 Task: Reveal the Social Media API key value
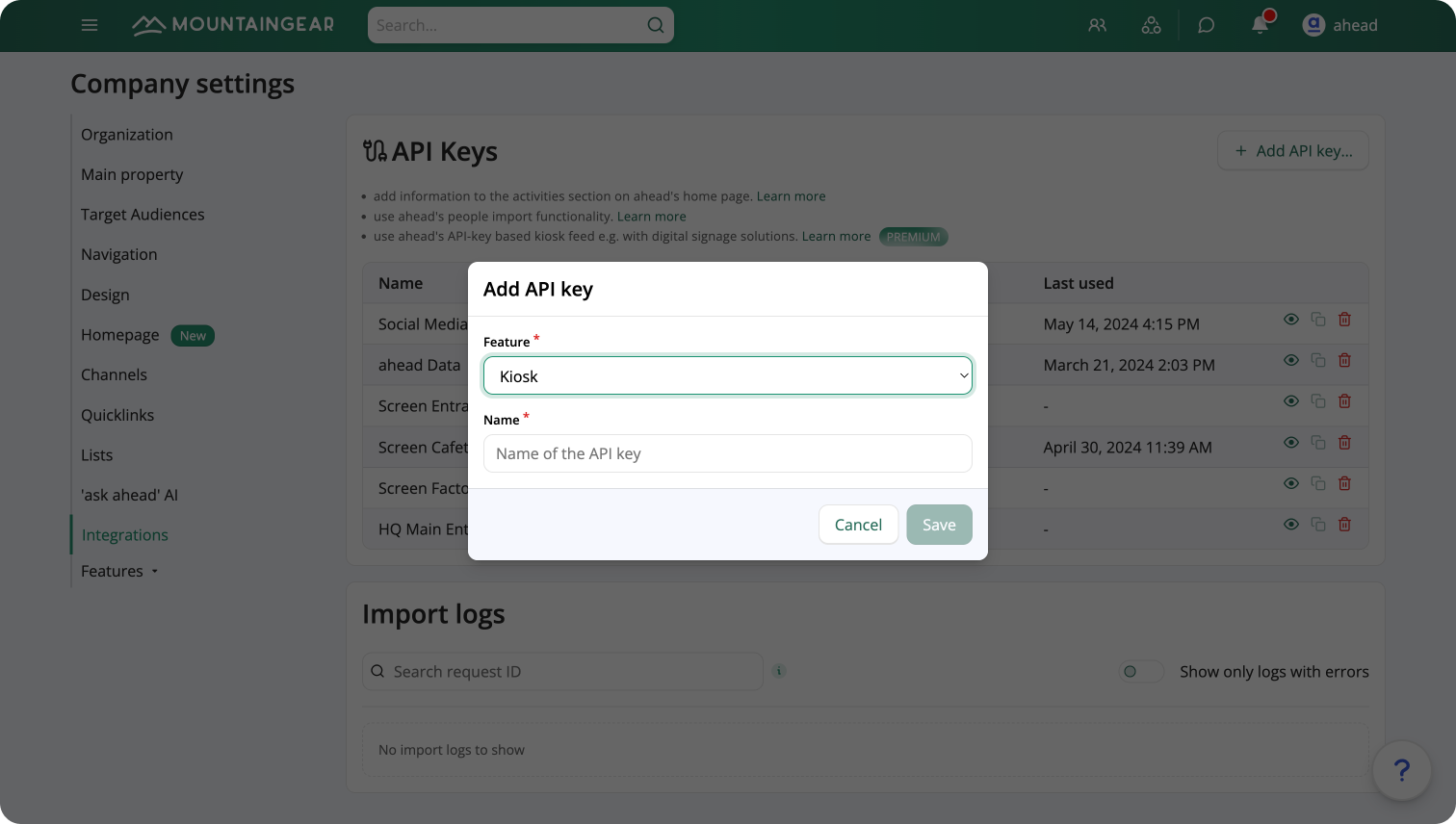coord(1290,319)
